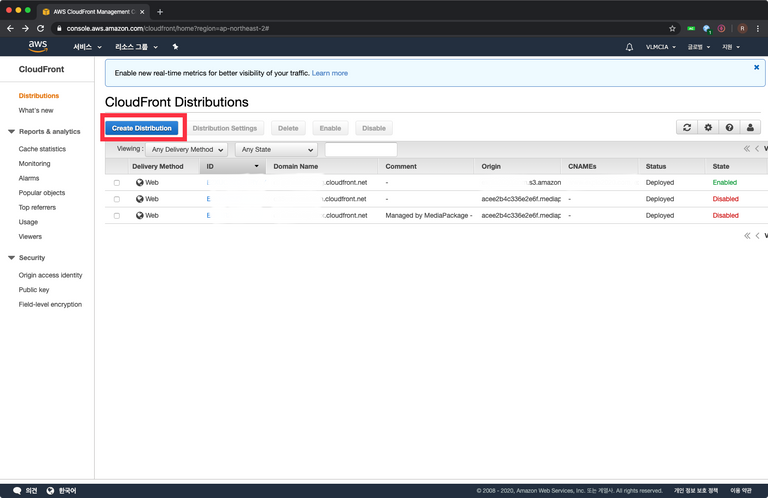Open Viewers report
This screenshot has height=498, width=768.
tap(30, 237)
